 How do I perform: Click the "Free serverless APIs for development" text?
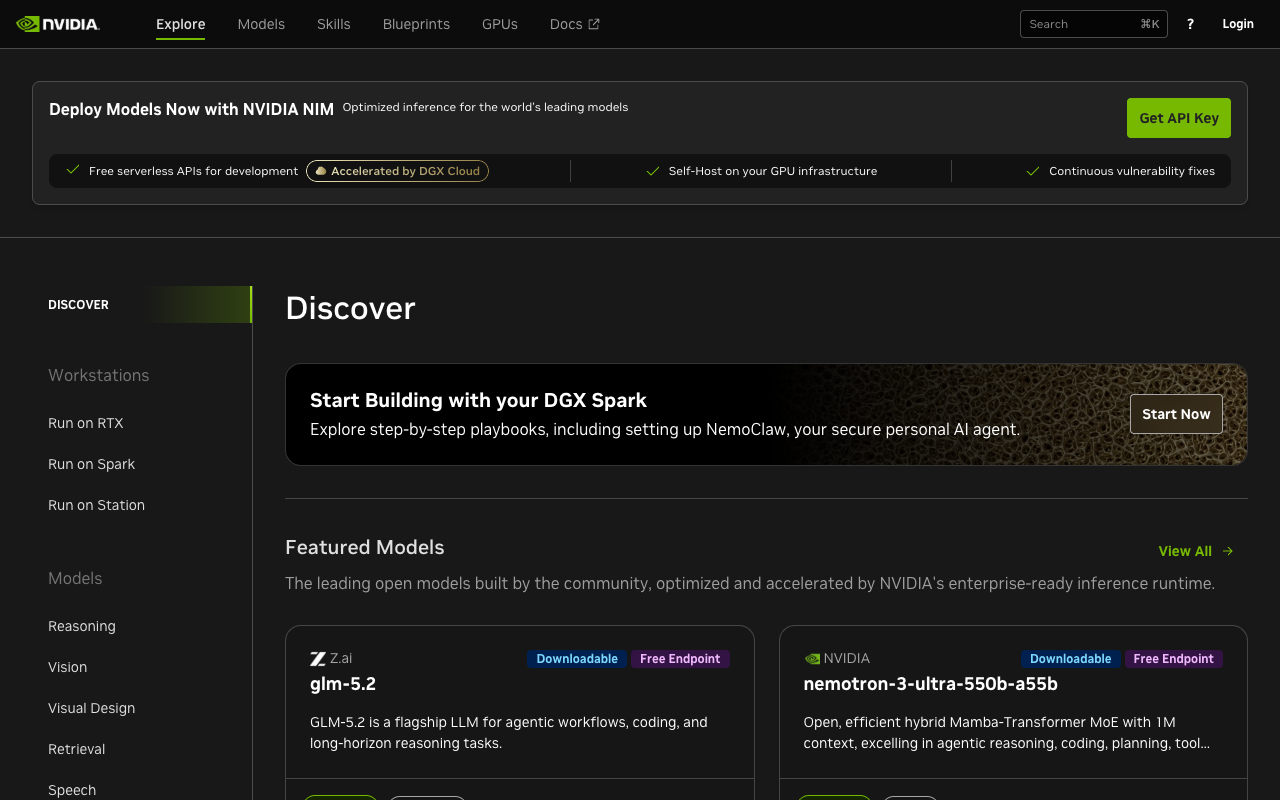pyautogui.click(x=193, y=171)
